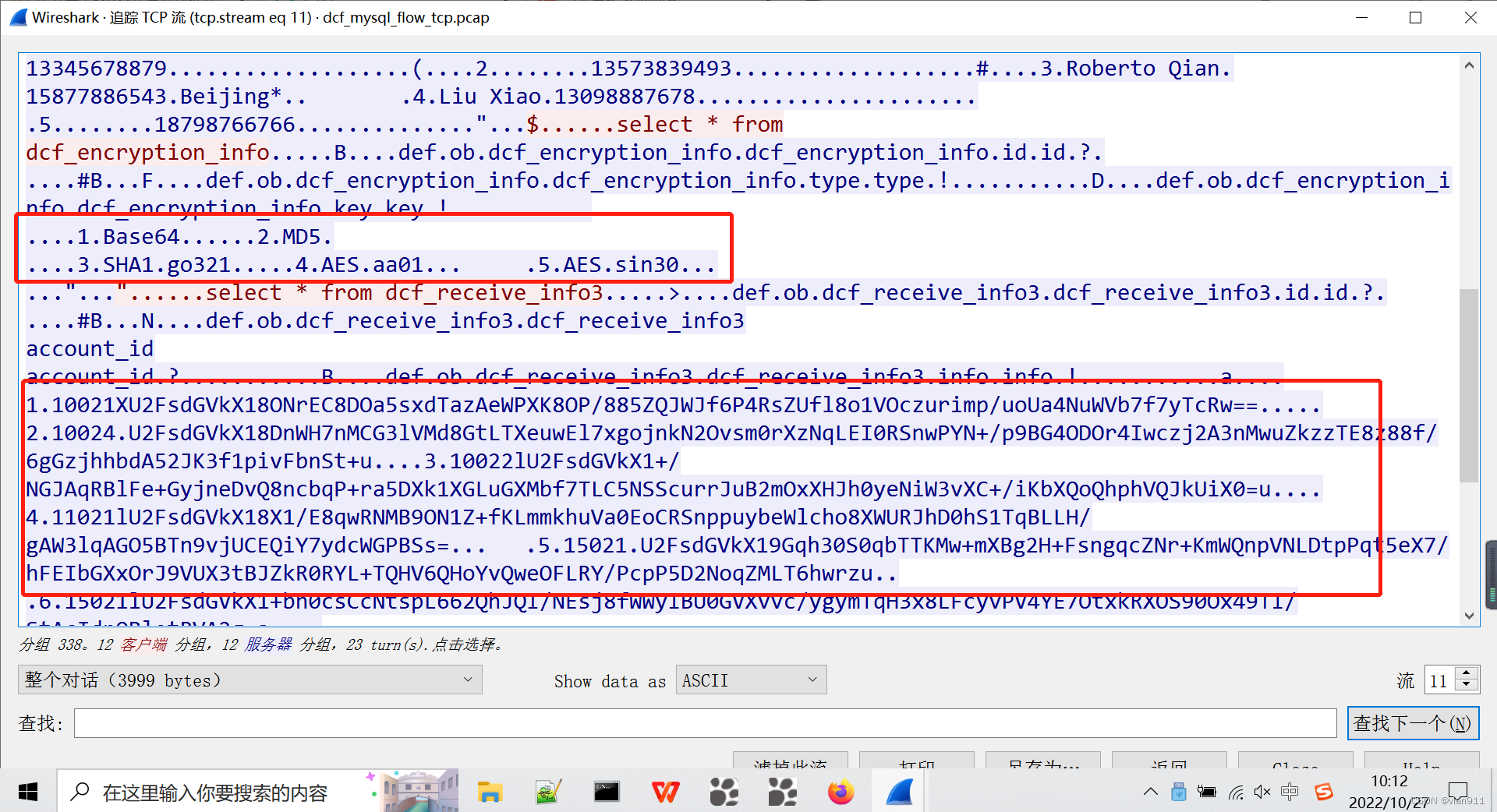Click the Wireshark fin icon in title bar

[19, 17]
